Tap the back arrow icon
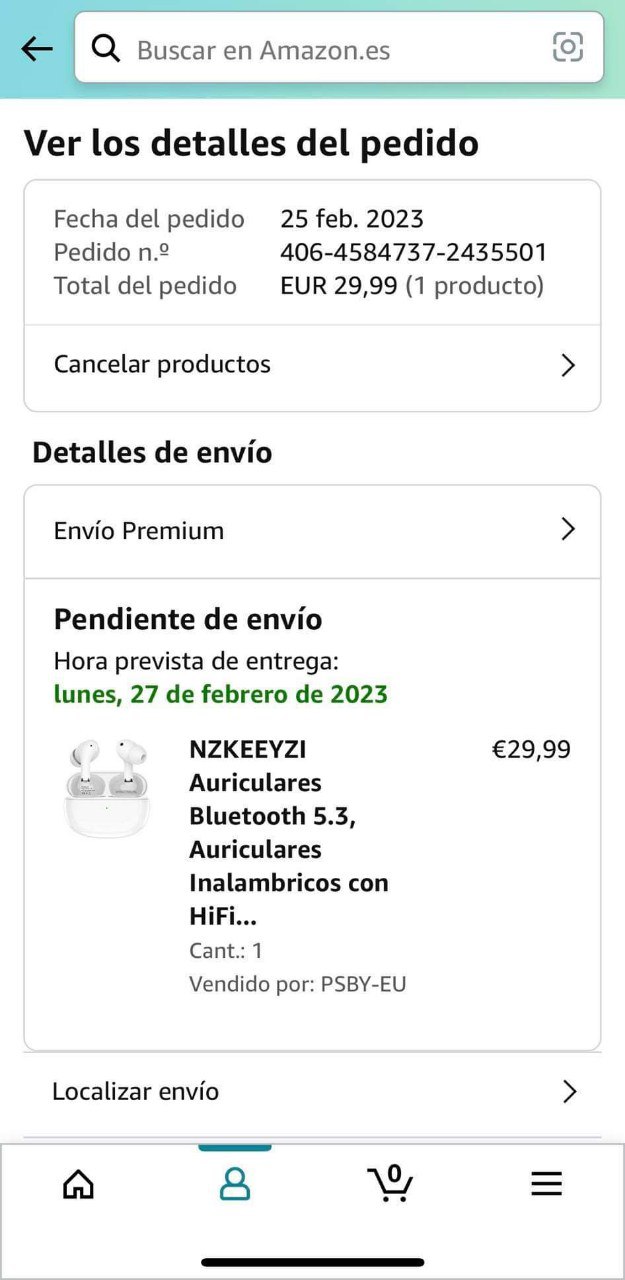The image size is (625, 1280). coord(37,48)
